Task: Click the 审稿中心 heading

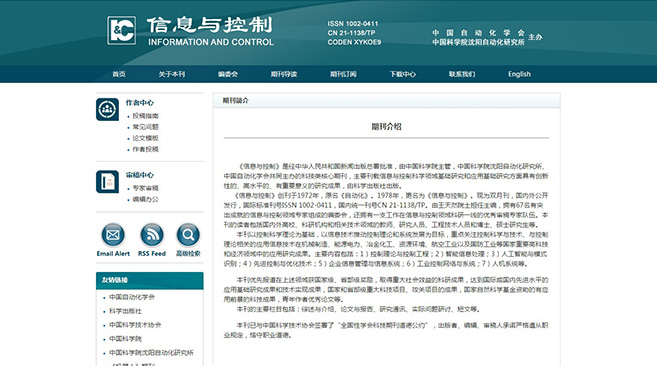Action: (140, 175)
